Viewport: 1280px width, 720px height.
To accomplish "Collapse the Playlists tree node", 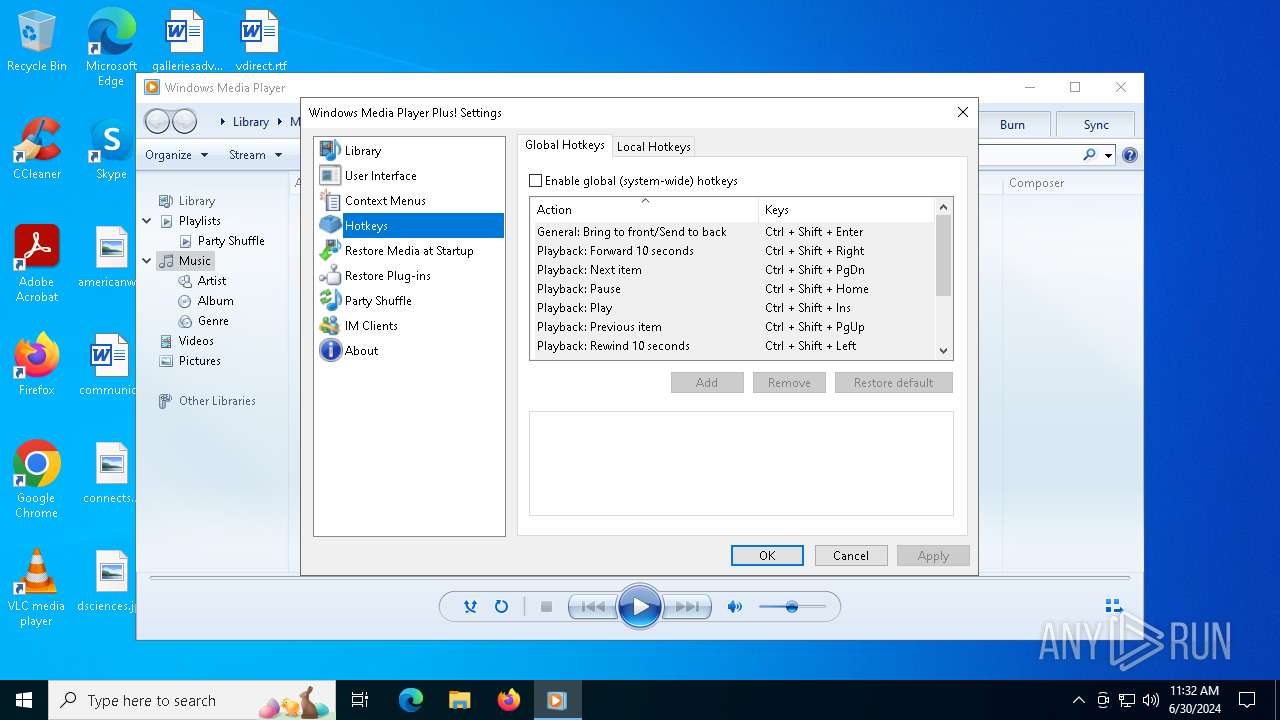I will point(147,220).
